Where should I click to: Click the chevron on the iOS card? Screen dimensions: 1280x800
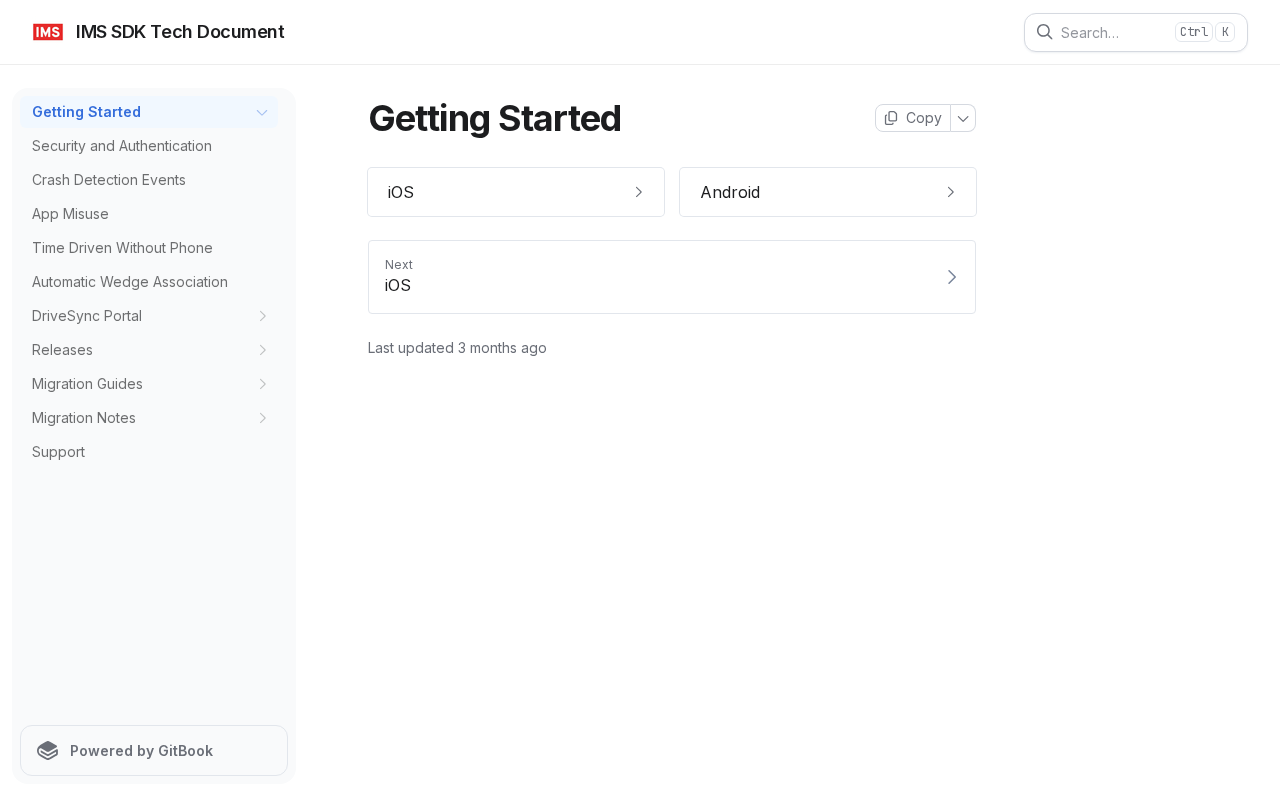click(639, 192)
